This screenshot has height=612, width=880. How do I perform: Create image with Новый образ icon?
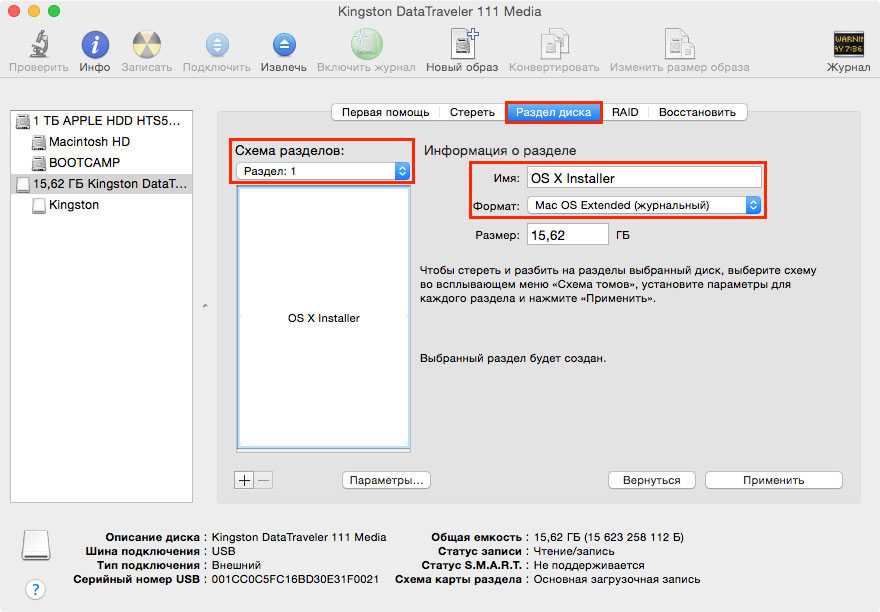463,44
